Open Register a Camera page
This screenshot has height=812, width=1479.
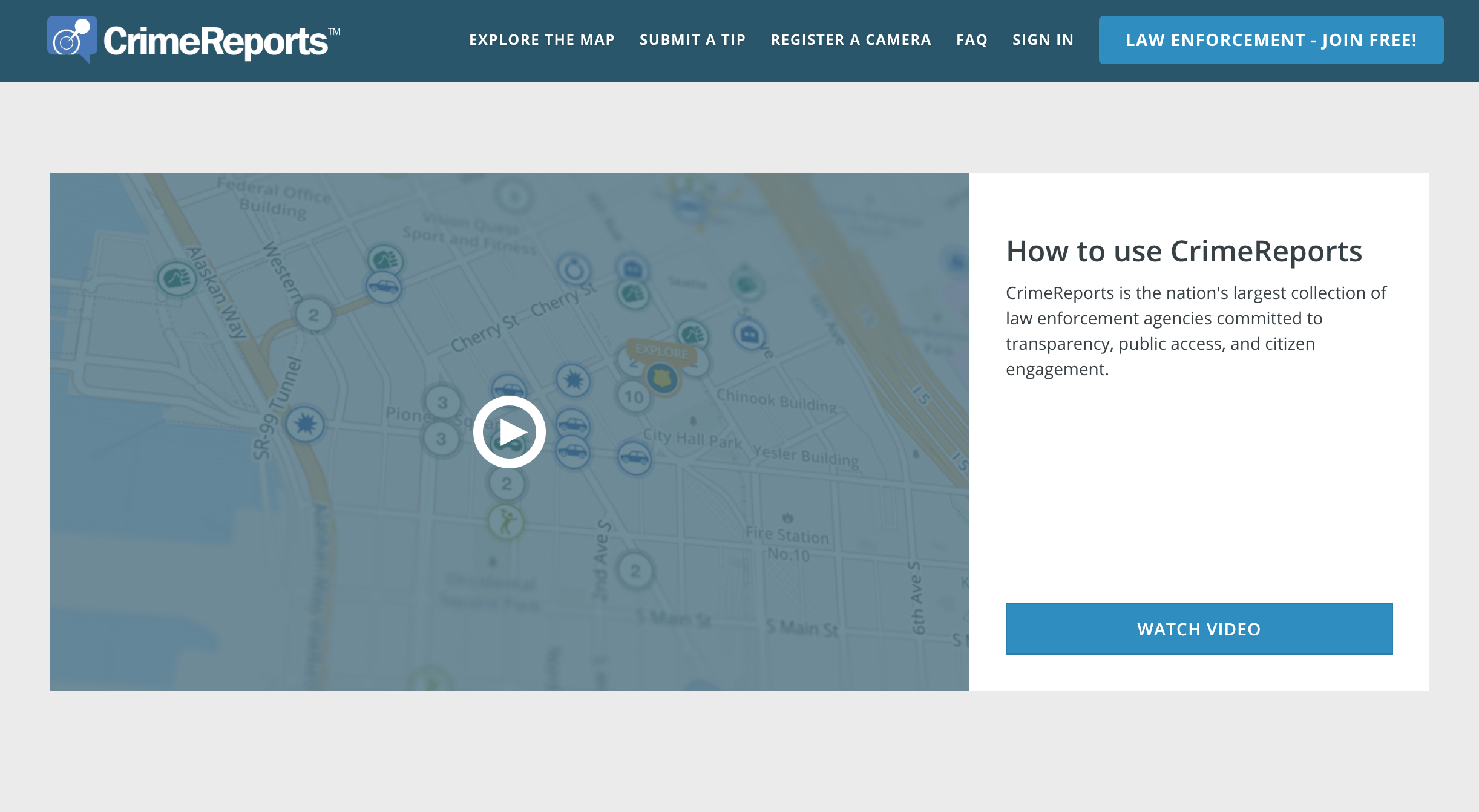(x=850, y=40)
